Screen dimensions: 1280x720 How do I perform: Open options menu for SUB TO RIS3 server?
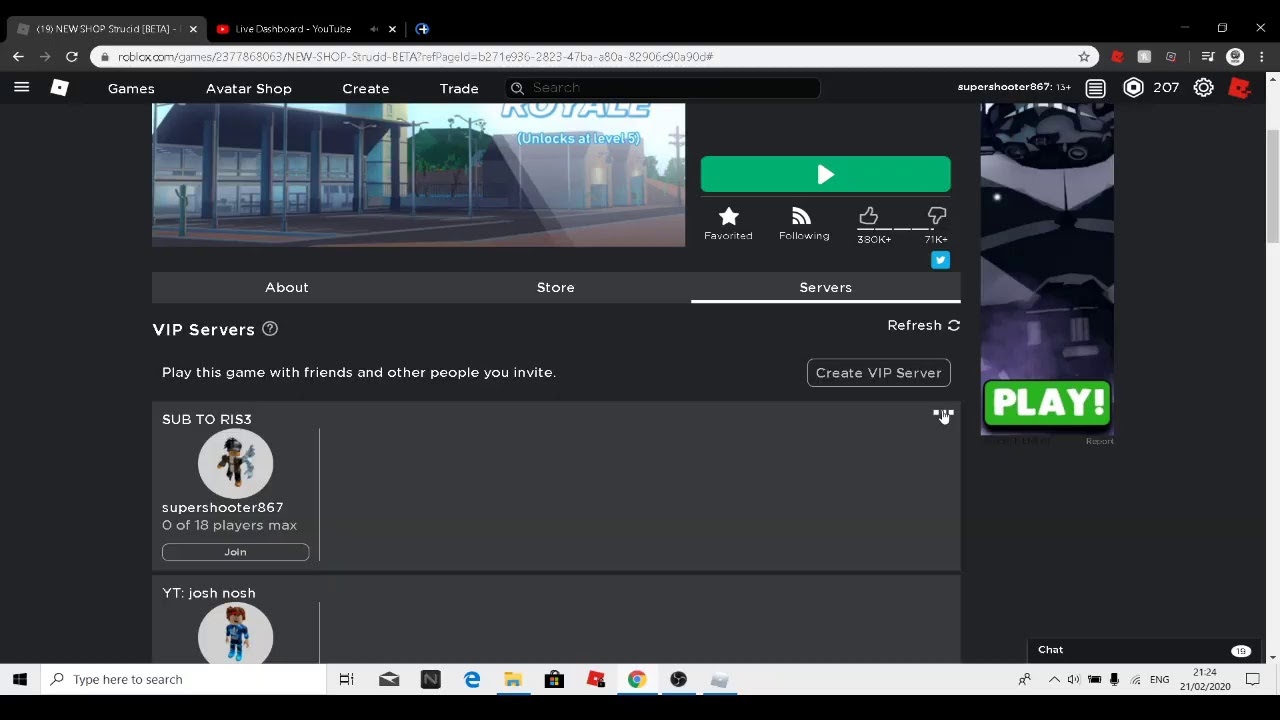(943, 413)
